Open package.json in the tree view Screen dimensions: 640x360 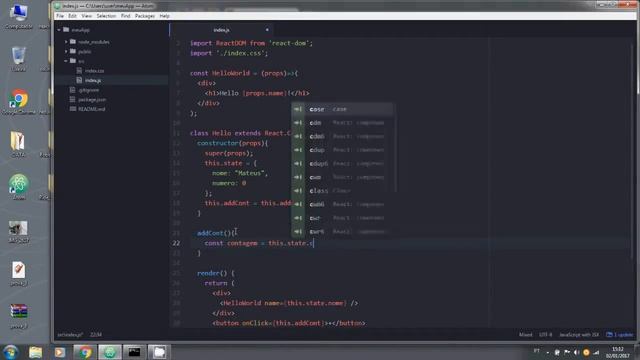coord(92,100)
